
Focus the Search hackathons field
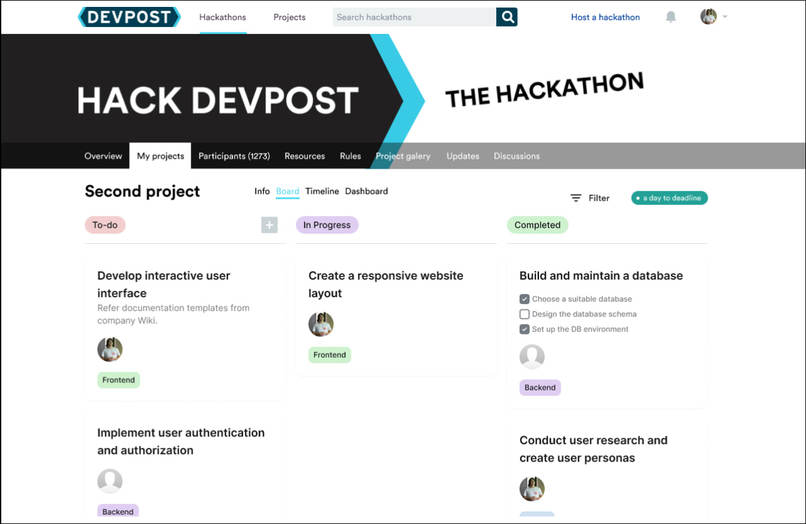click(414, 17)
